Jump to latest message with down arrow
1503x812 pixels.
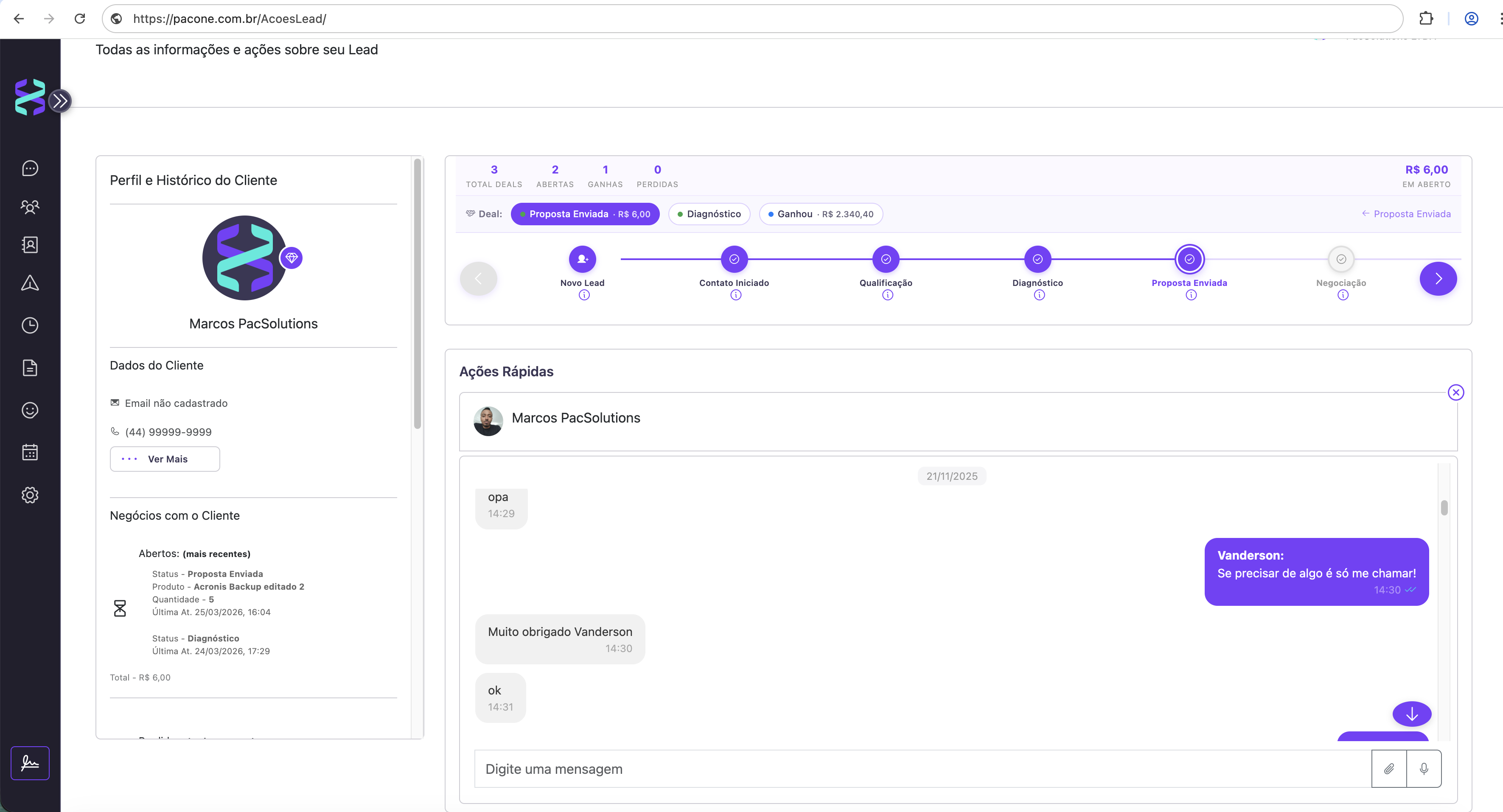coord(1411,714)
